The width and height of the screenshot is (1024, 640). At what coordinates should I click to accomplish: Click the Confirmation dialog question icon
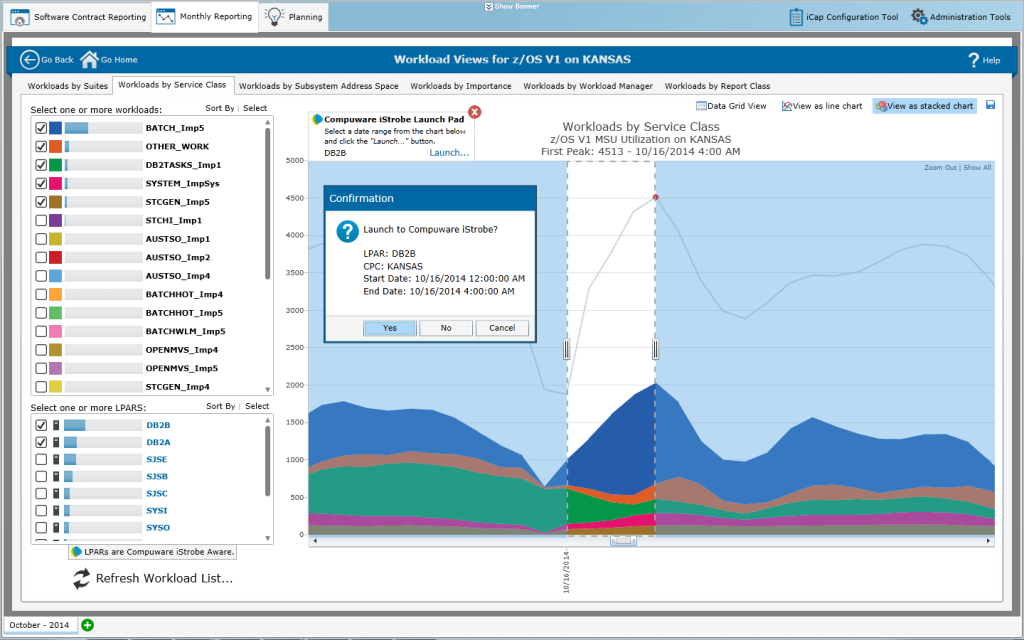click(x=347, y=231)
